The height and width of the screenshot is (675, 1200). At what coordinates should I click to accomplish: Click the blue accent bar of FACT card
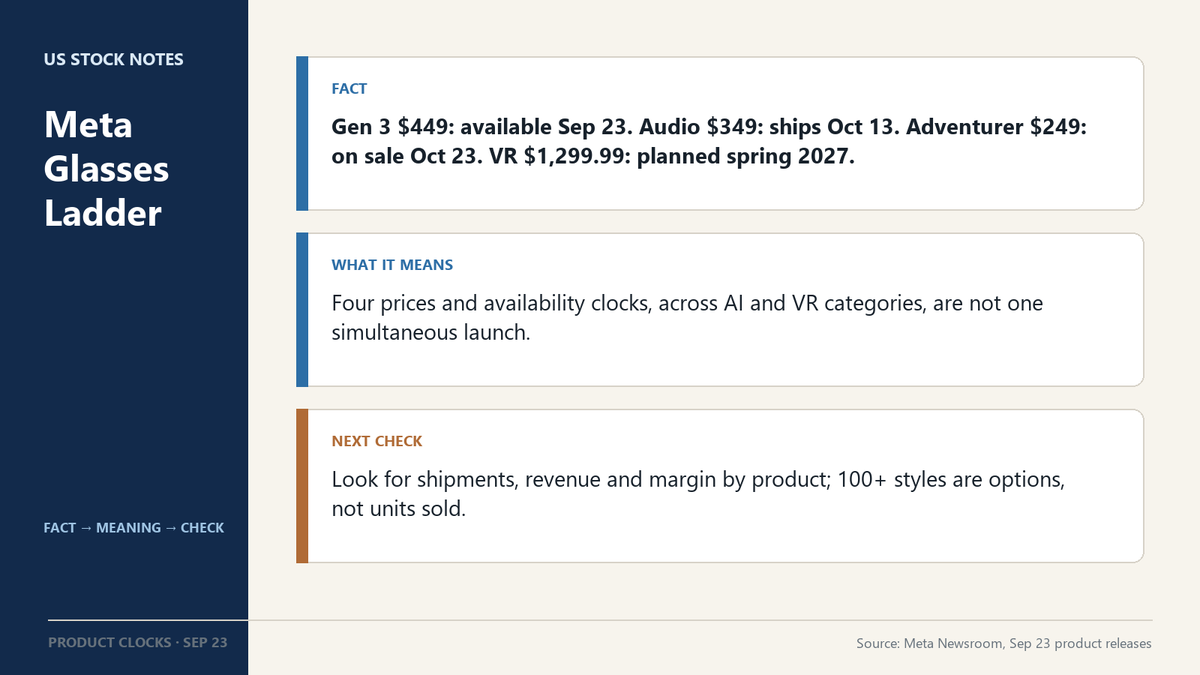(302, 134)
